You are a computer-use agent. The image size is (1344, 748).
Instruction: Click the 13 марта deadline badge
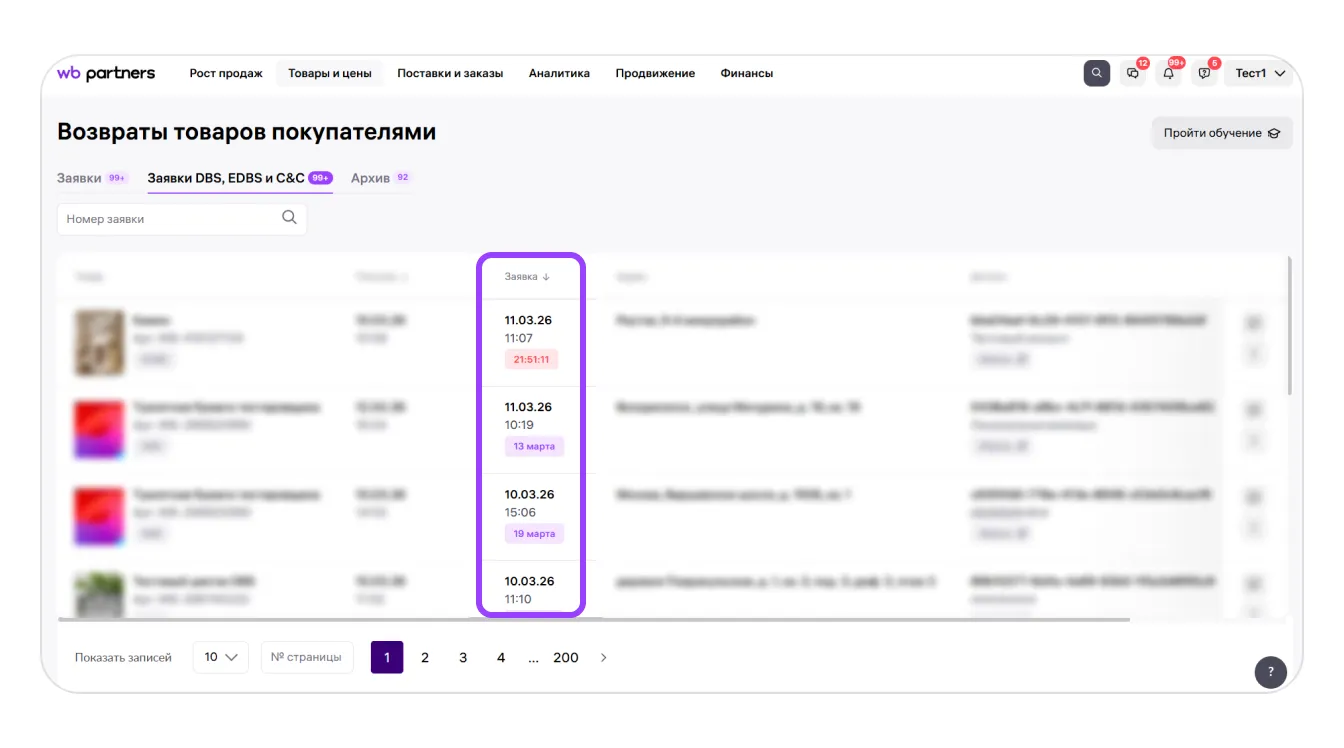click(x=534, y=446)
